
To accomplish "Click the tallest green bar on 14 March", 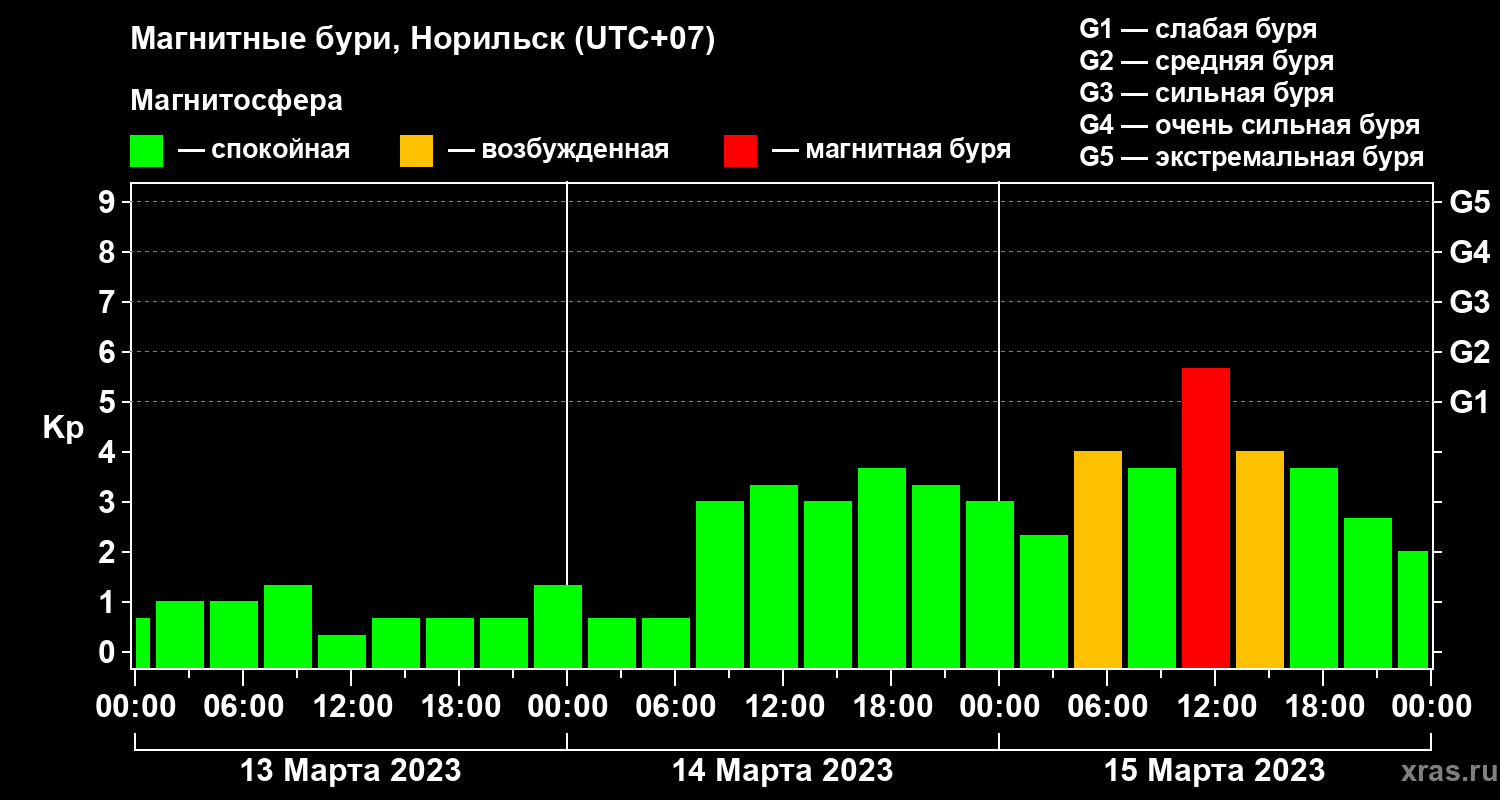I will tap(882, 568).
